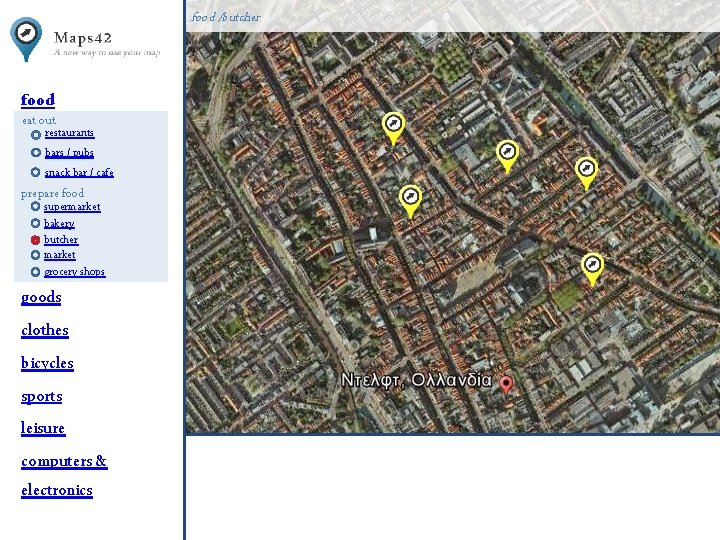This screenshot has height=540, width=720.
Task: Click the Ντελφτ, Ολλανδία map label
Action: pos(416,380)
